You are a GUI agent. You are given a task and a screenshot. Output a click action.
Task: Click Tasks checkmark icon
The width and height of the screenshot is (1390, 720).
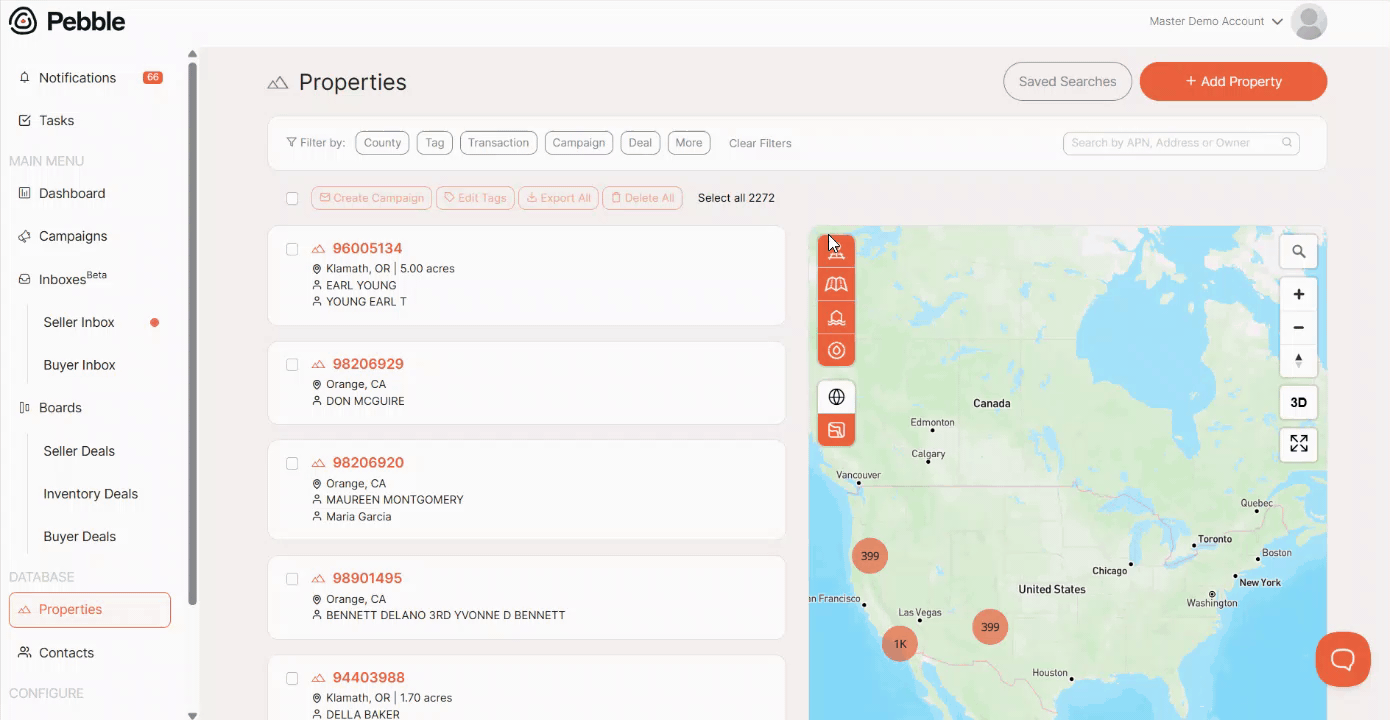click(x=25, y=121)
